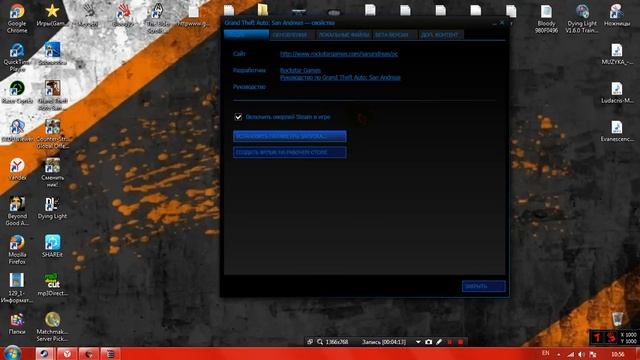Screen dimensions: 640x360
Task: Pause the recording with red pause icon
Action: click(450, 342)
